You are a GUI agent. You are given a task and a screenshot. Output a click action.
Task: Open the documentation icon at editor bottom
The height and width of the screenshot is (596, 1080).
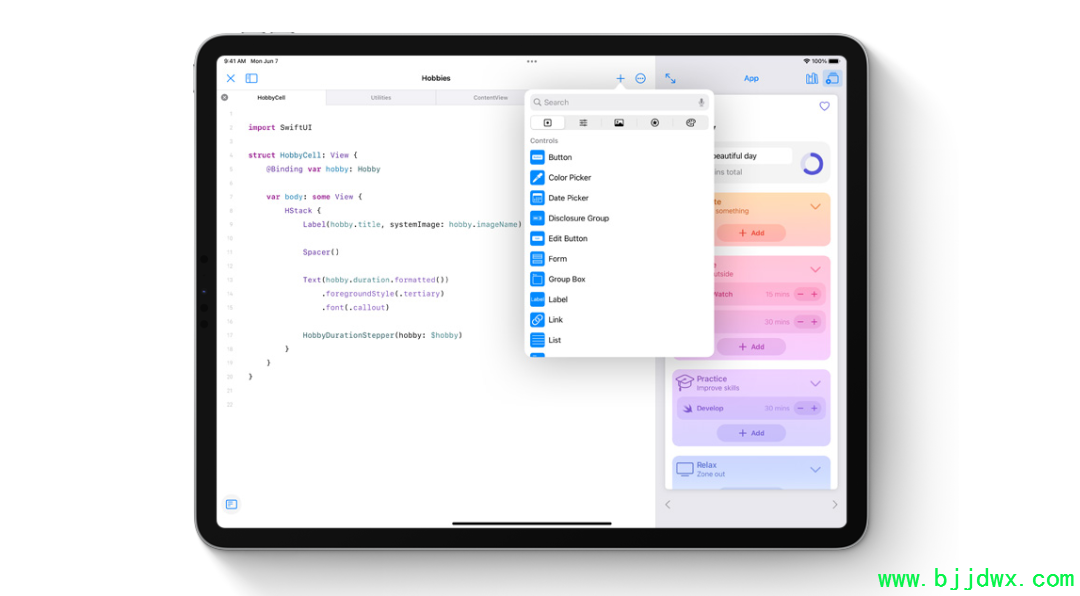(231, 504)
